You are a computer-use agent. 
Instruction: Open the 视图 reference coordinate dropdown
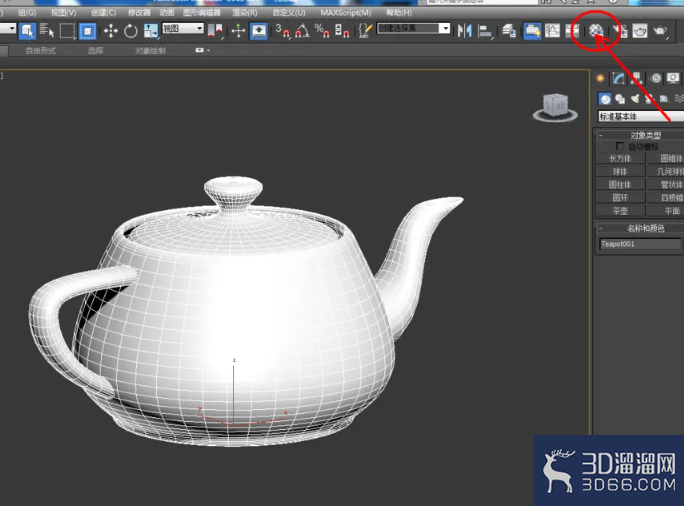pyautogui.click(x=183, y=29)
